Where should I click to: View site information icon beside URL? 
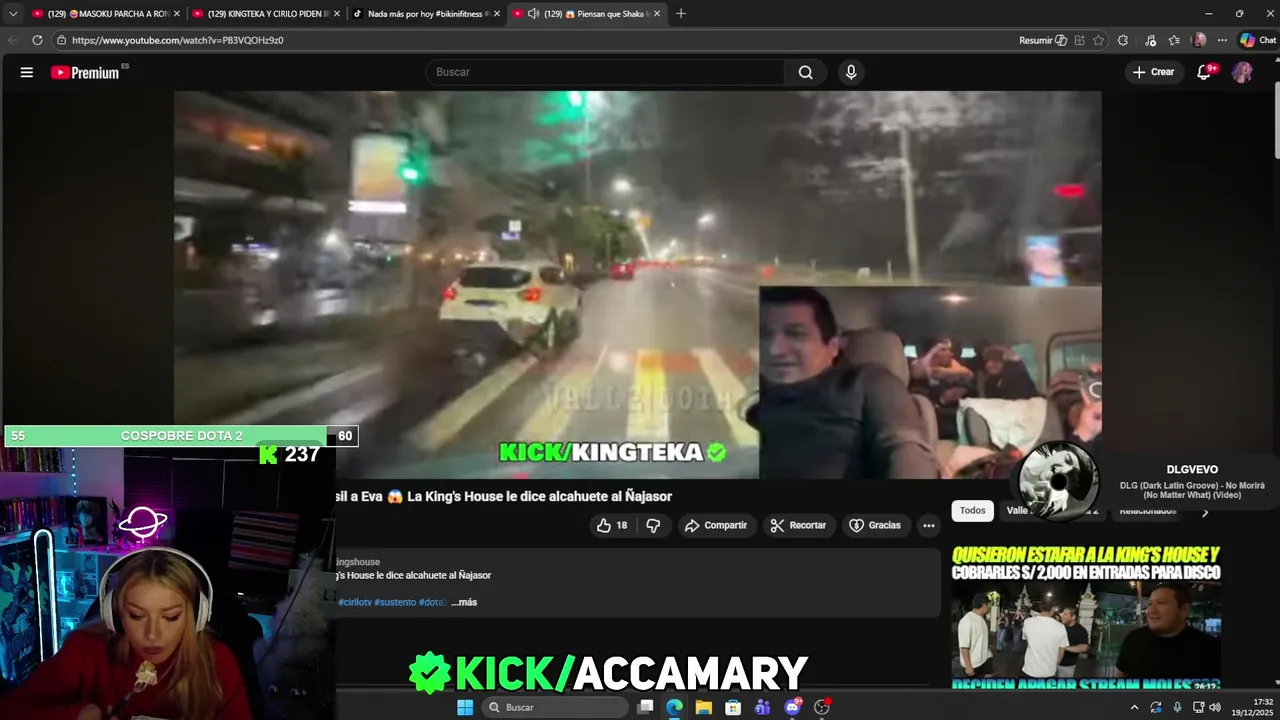(x=61, y=40)
